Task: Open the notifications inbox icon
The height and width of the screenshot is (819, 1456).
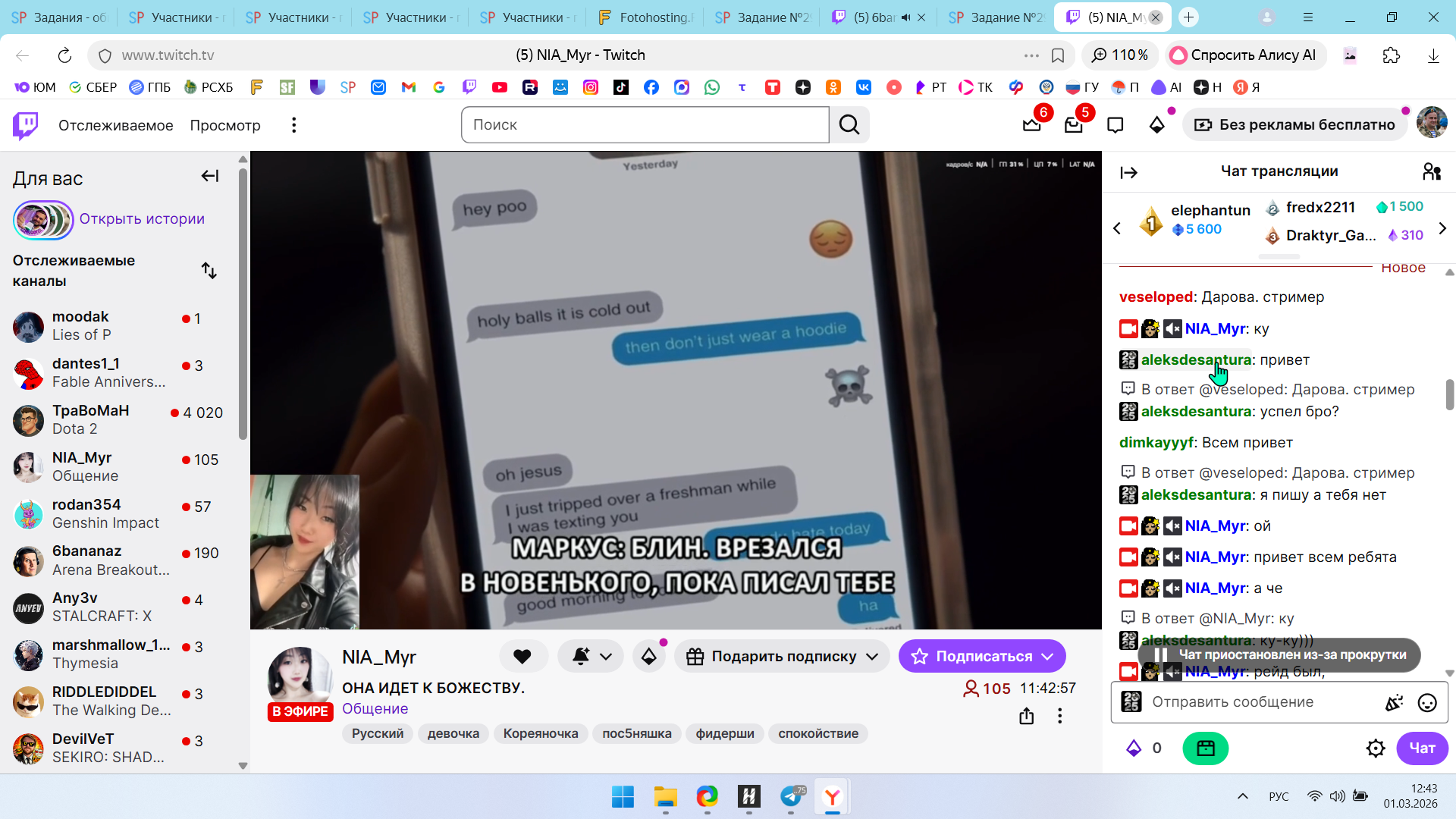Action: tap(1073, 125)
